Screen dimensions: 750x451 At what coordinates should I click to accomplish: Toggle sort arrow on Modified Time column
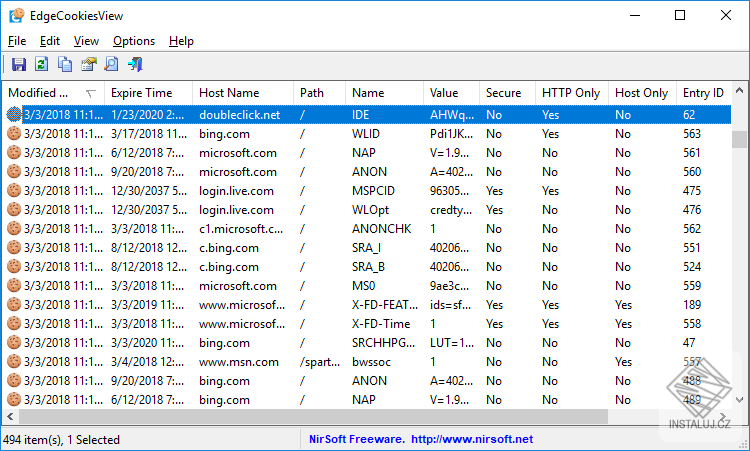pyautogui.click(x=91, y=93)
